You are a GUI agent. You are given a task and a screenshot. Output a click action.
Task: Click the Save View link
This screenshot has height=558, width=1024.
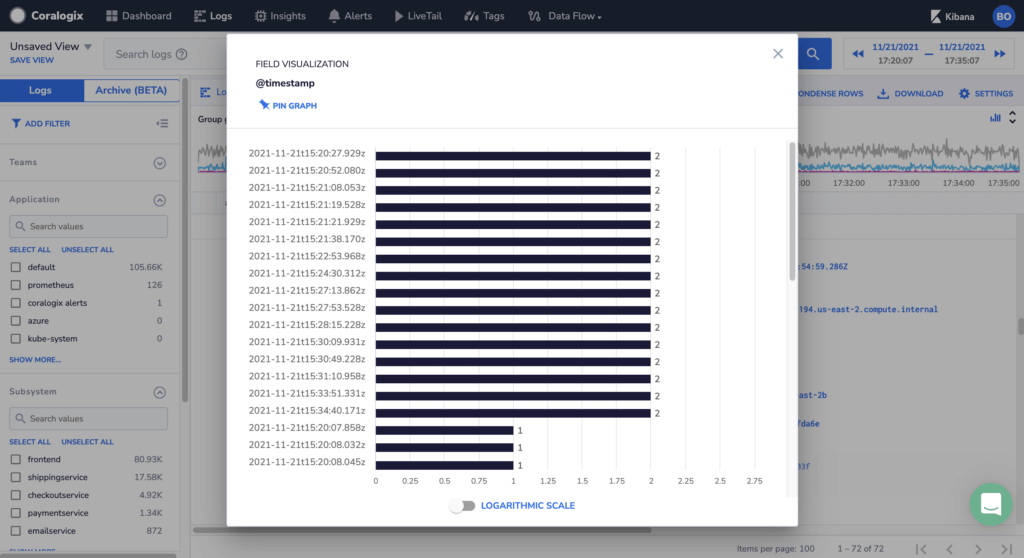(x=31, y=60)
